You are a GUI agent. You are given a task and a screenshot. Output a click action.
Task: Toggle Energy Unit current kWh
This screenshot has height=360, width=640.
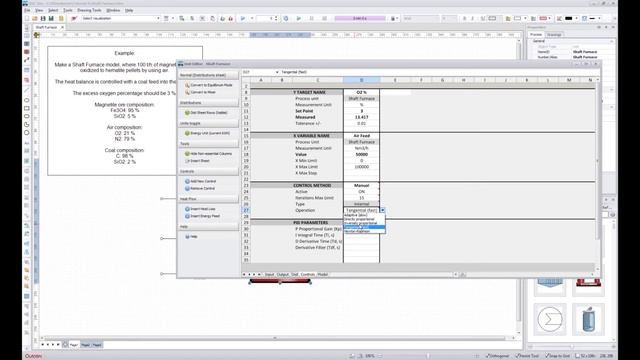(207, 133)
